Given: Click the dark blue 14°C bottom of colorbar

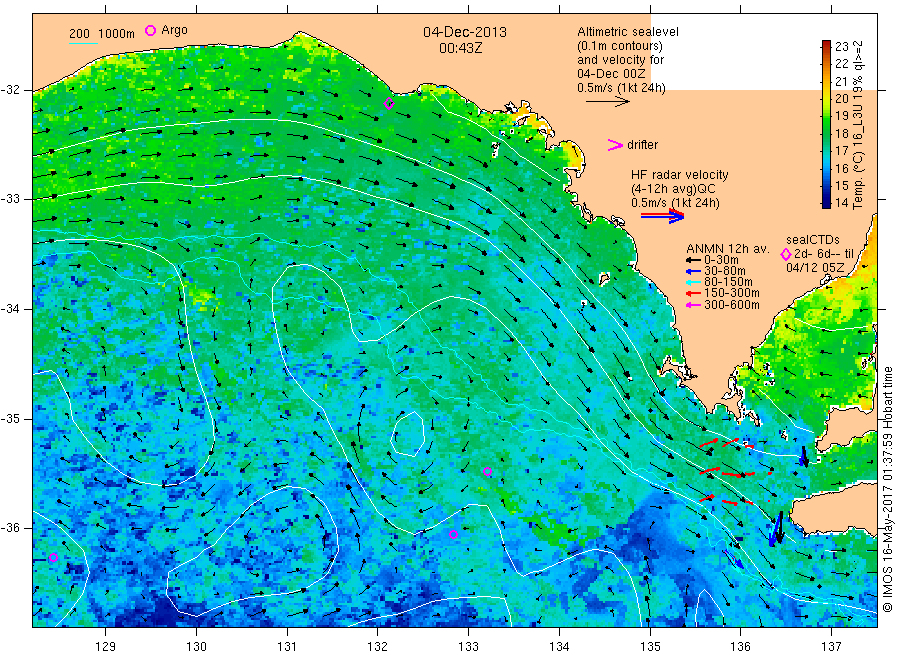Looking at the screenshot, I should pyautogui.click(x=826, y=203).
